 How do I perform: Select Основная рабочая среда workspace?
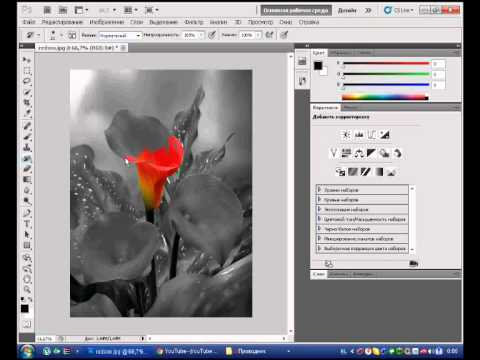[x=296, y=10]
